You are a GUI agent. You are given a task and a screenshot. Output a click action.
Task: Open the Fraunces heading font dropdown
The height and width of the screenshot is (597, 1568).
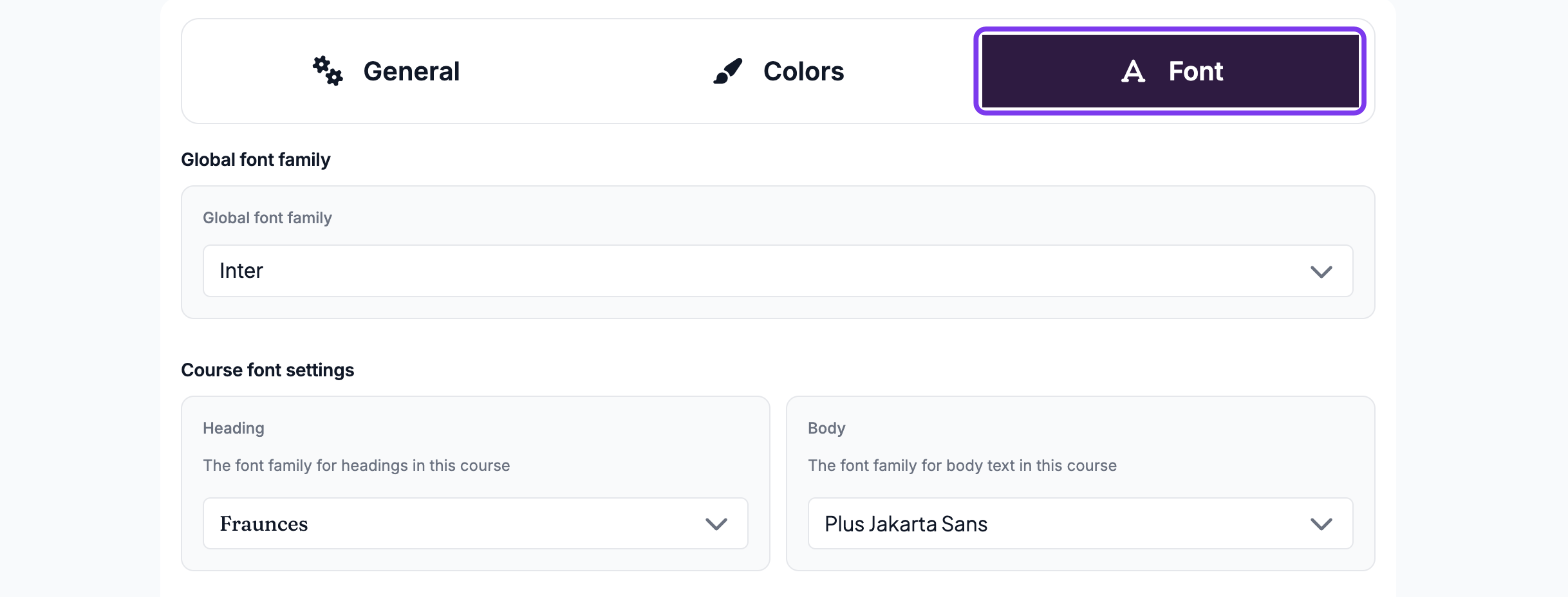coord(475,523)
